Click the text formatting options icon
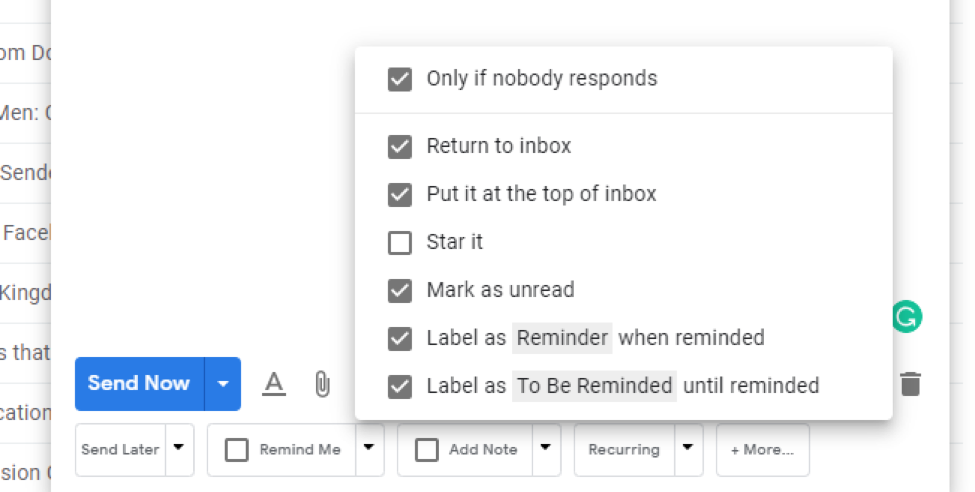The height and width of the screenshot is (492, 975). 274,383
